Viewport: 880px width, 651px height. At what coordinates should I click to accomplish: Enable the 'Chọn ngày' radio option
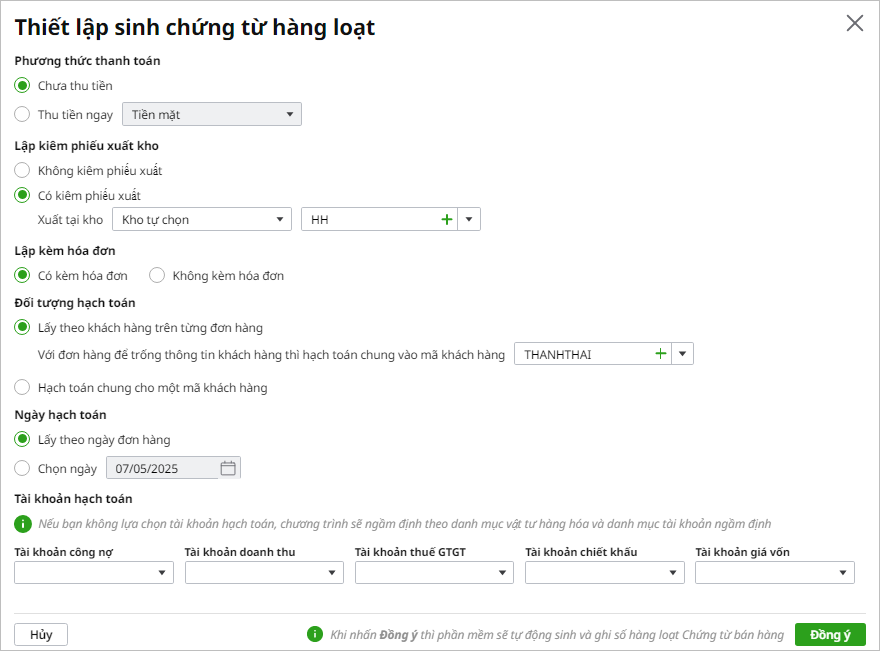(x=22, y=468)
